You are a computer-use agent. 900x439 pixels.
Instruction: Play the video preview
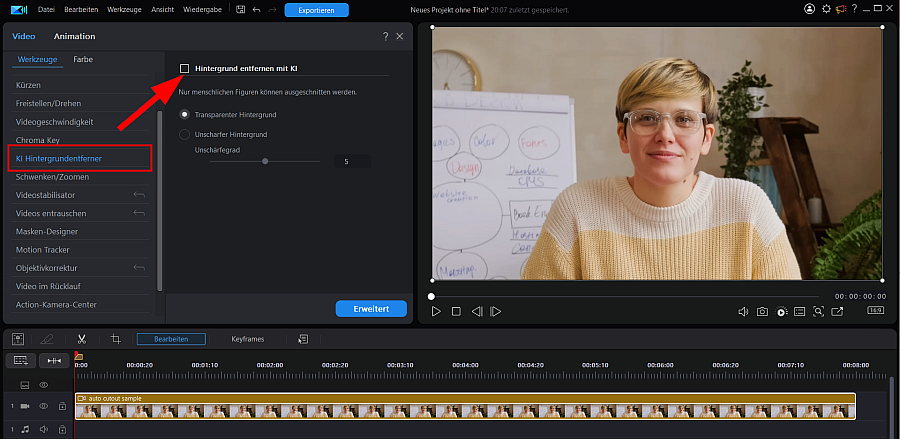436,312
